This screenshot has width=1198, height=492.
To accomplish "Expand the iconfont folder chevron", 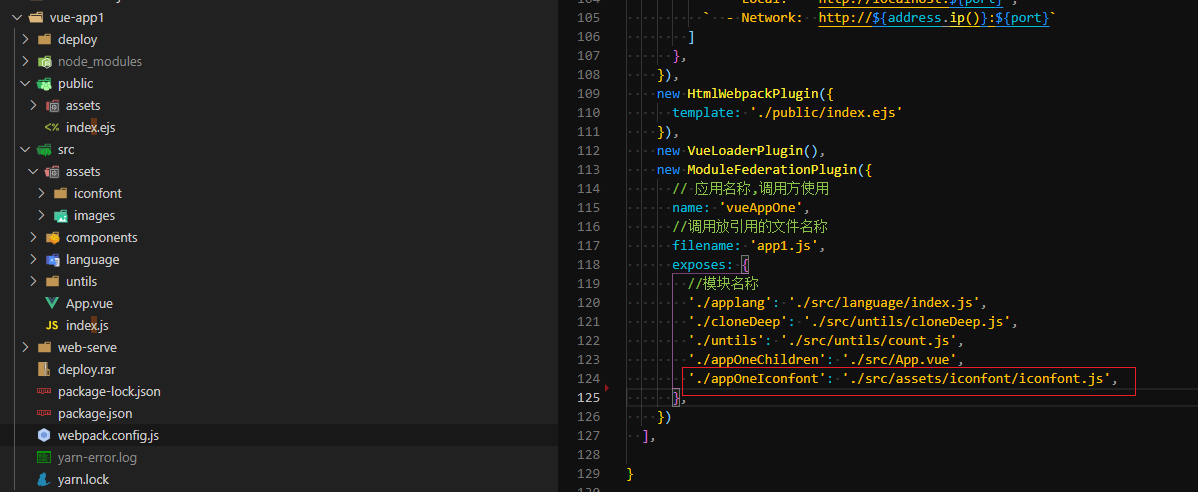I will tap(42, 194).
